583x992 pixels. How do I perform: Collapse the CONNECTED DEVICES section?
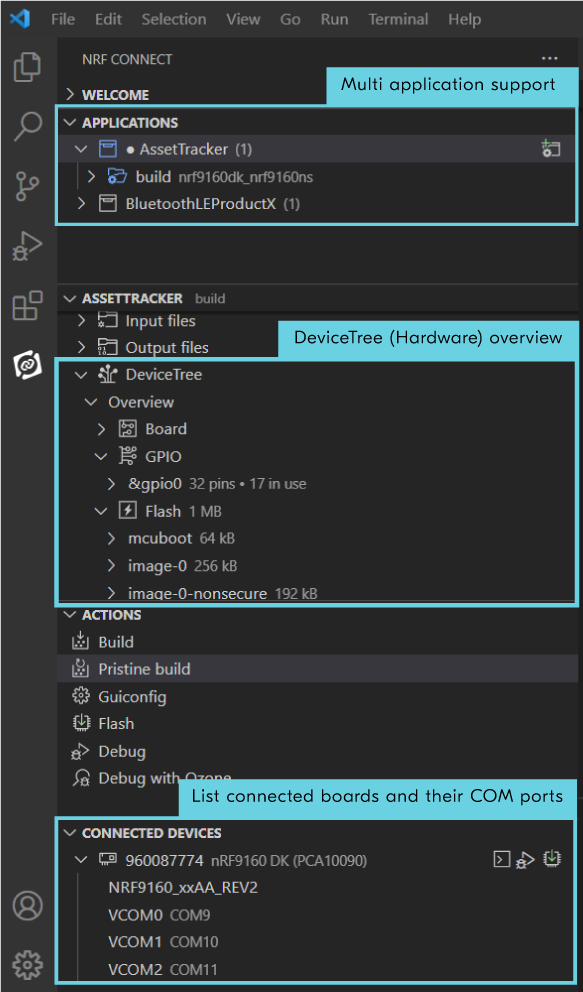pyautogui.click(x=69, y=832)
